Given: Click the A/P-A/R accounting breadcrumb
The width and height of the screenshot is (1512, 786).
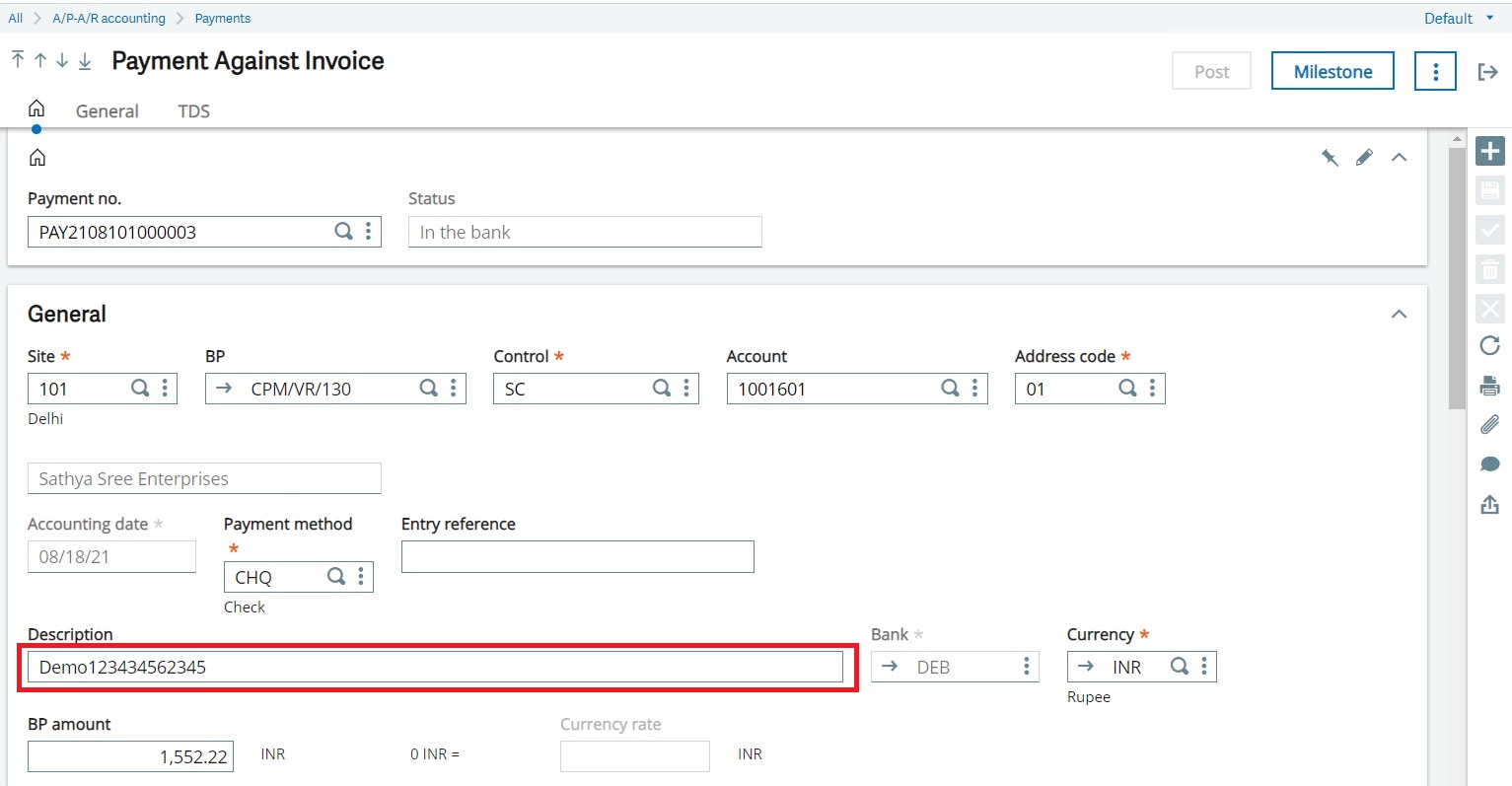Looking at the screenshot, I should tap(108, 18).
